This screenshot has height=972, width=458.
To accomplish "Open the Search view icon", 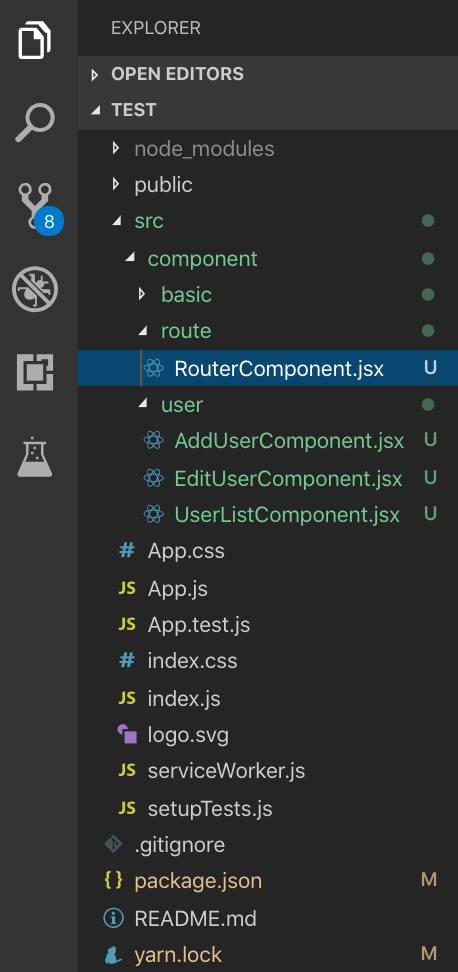I will tap(35, 123).
